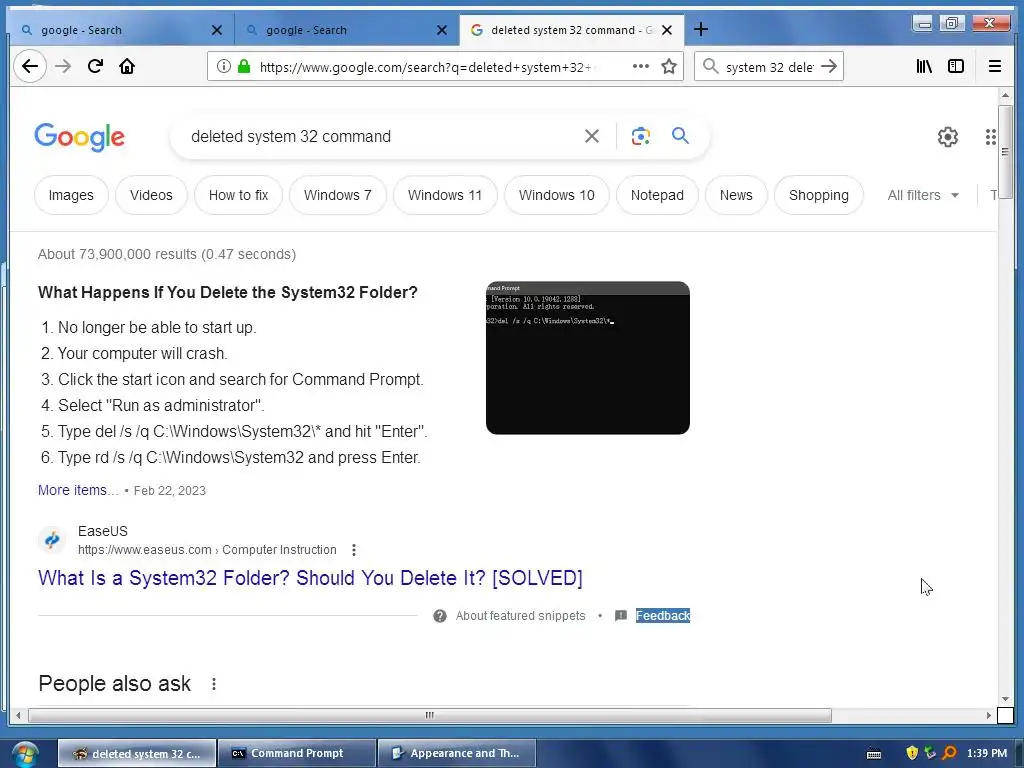Close the deleted system 32 command tab

(667, 30)
